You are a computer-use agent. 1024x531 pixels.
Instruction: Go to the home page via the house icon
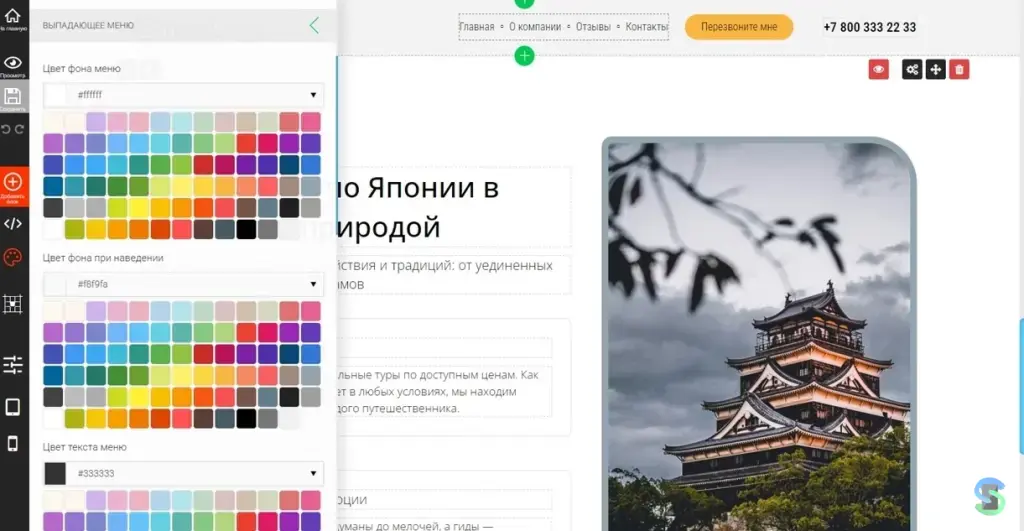tap(13, 16)
